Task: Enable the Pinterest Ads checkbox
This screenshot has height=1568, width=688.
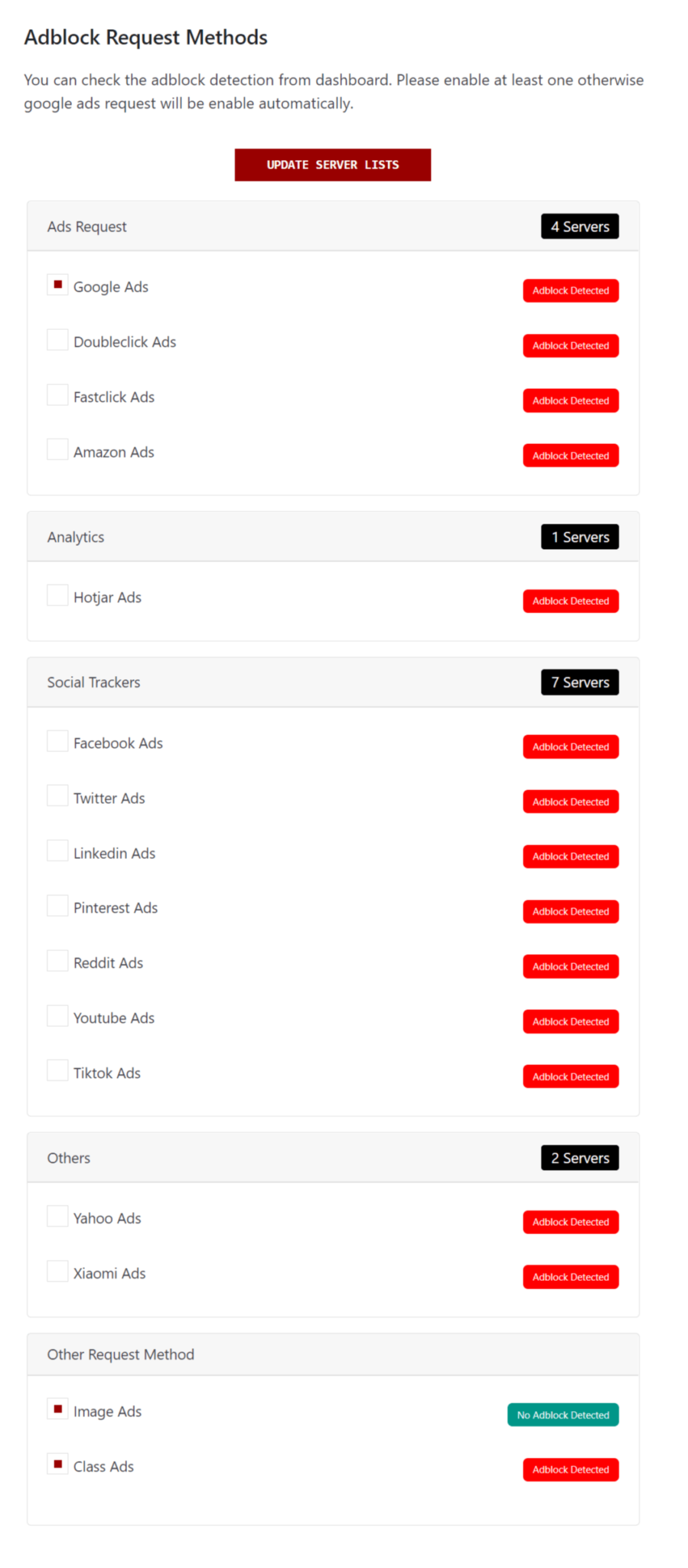Action: click(57, 905)
